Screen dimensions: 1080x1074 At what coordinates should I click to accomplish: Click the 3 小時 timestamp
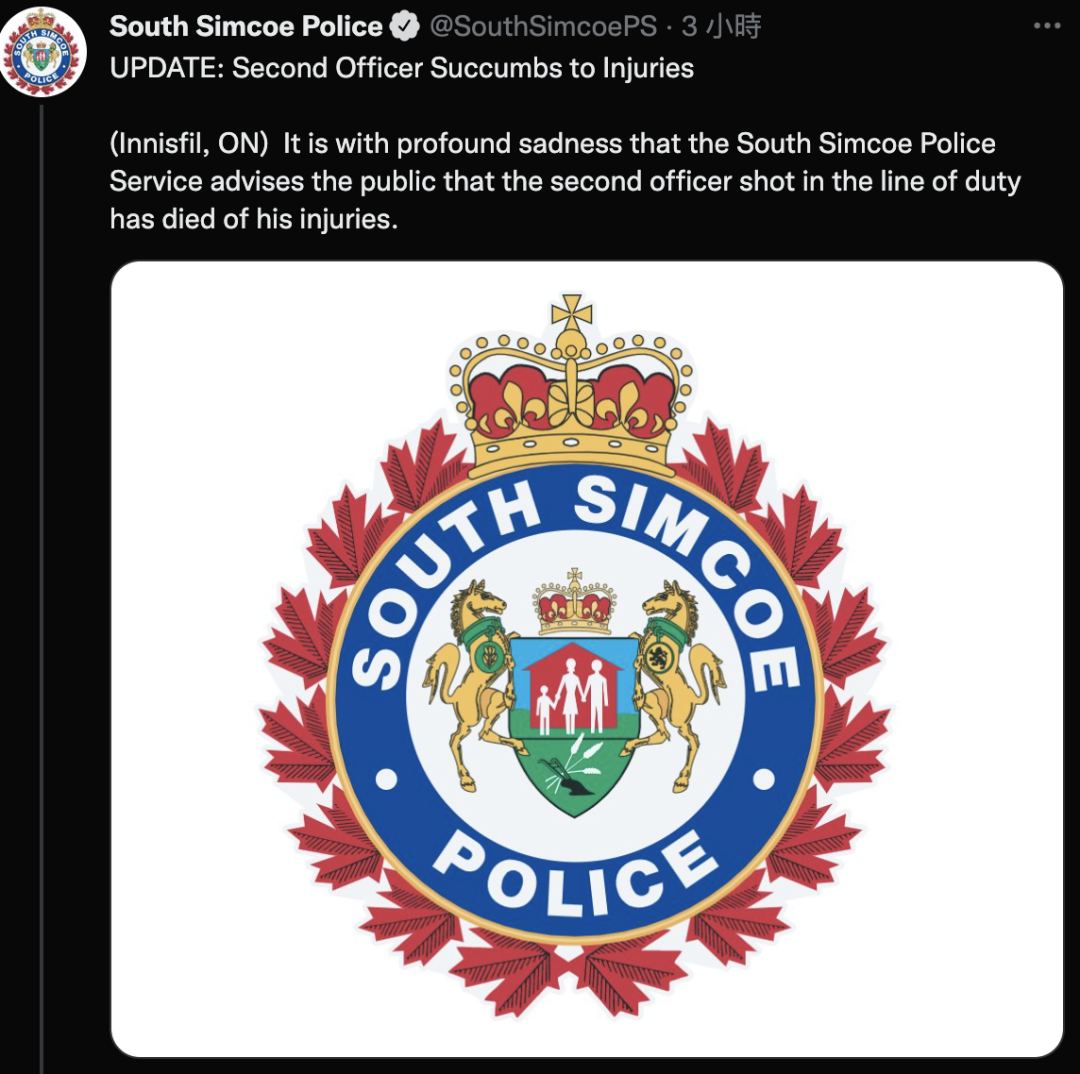pyautogui.click(x=721, y=26)
